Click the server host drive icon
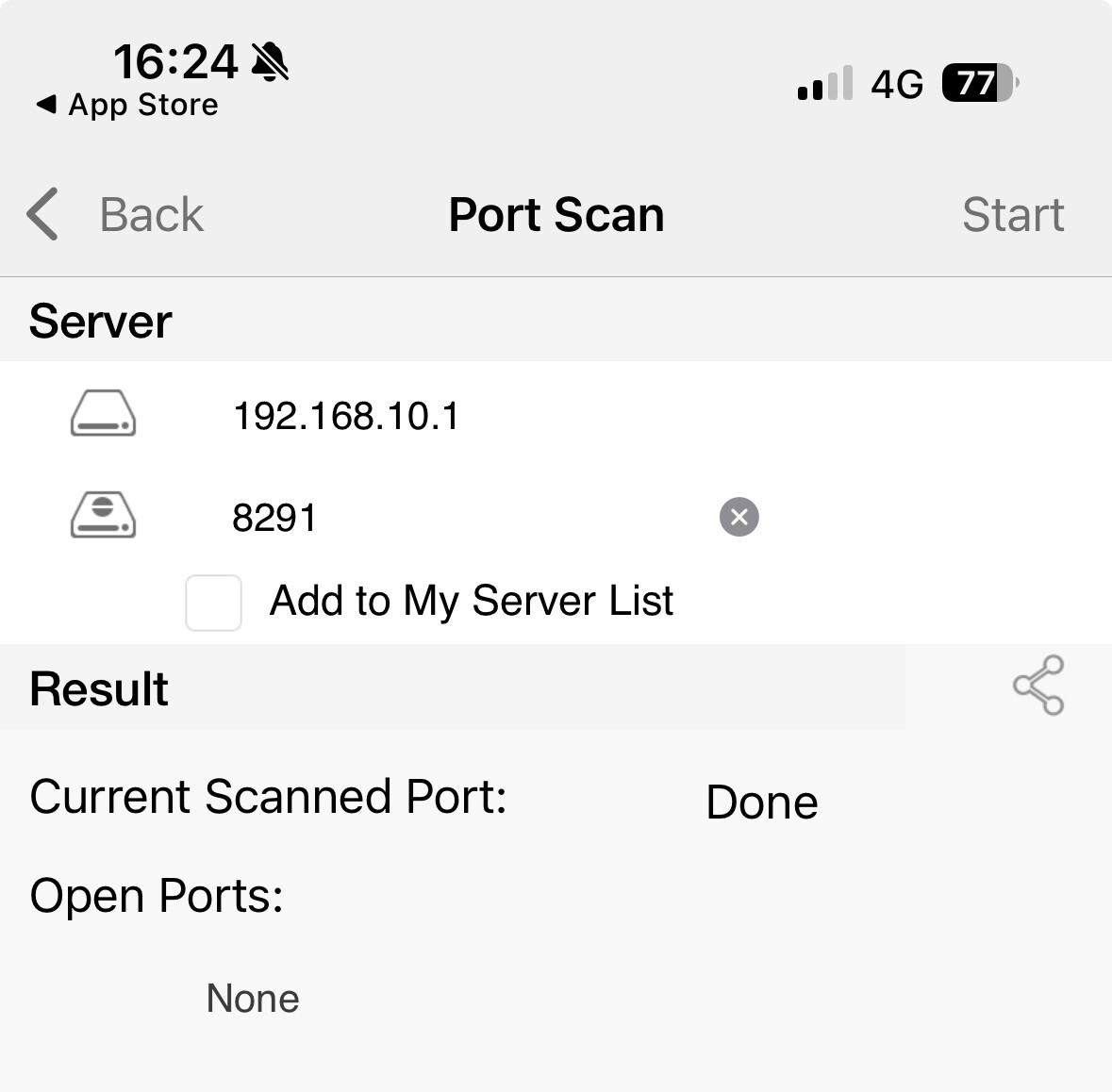Image resolution: width=1112 pixels, height=1092 pixels. (x=104, y=414)
